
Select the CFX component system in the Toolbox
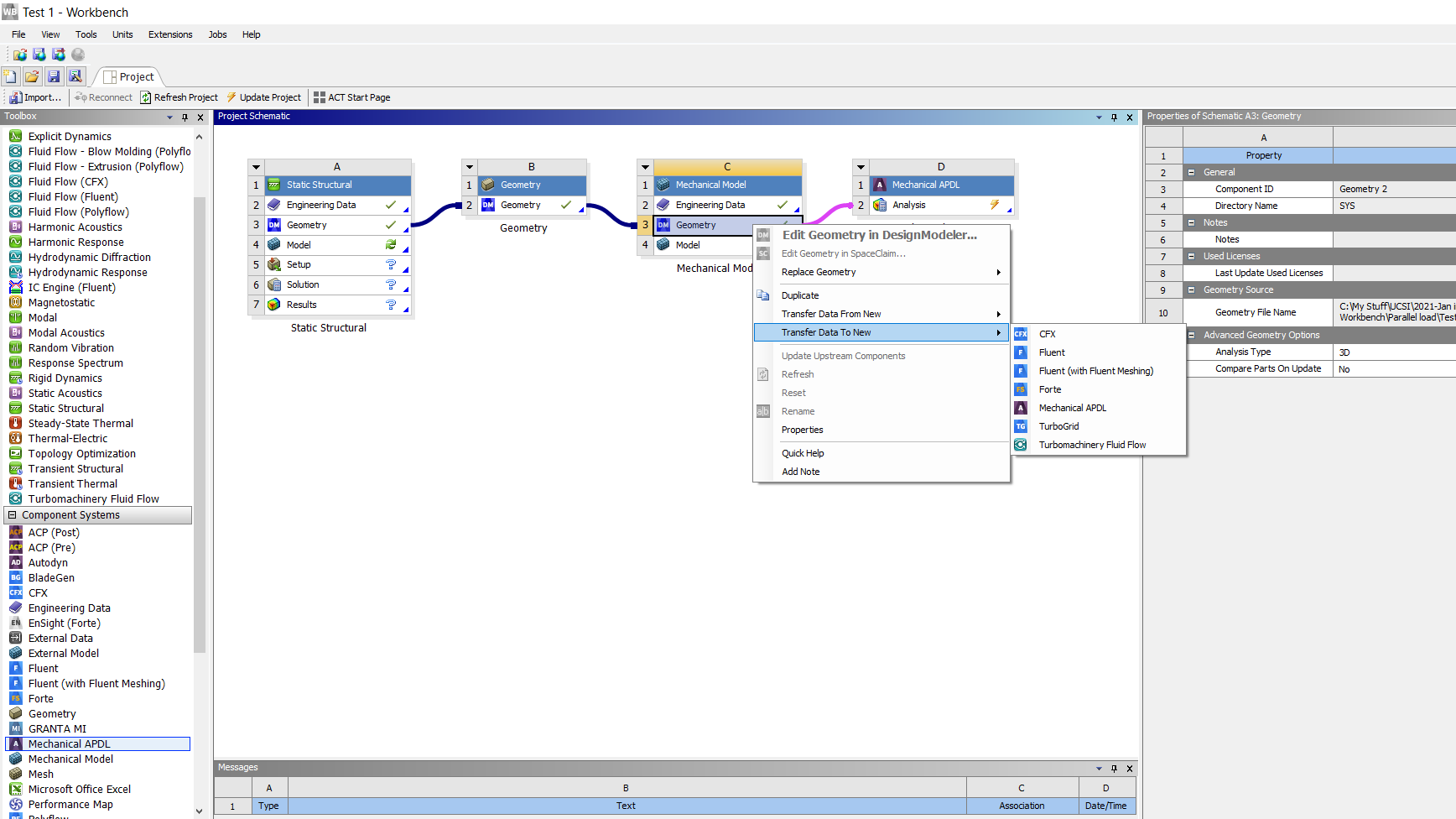(x=38, y=592)
